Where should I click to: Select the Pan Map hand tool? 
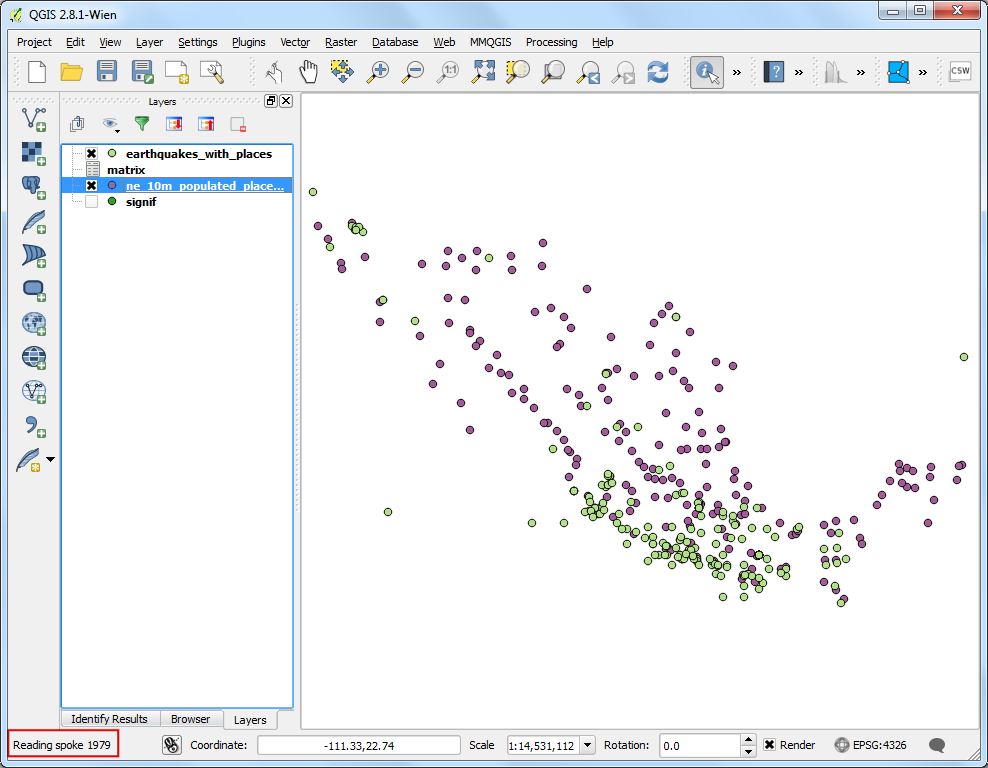(308, 72)
